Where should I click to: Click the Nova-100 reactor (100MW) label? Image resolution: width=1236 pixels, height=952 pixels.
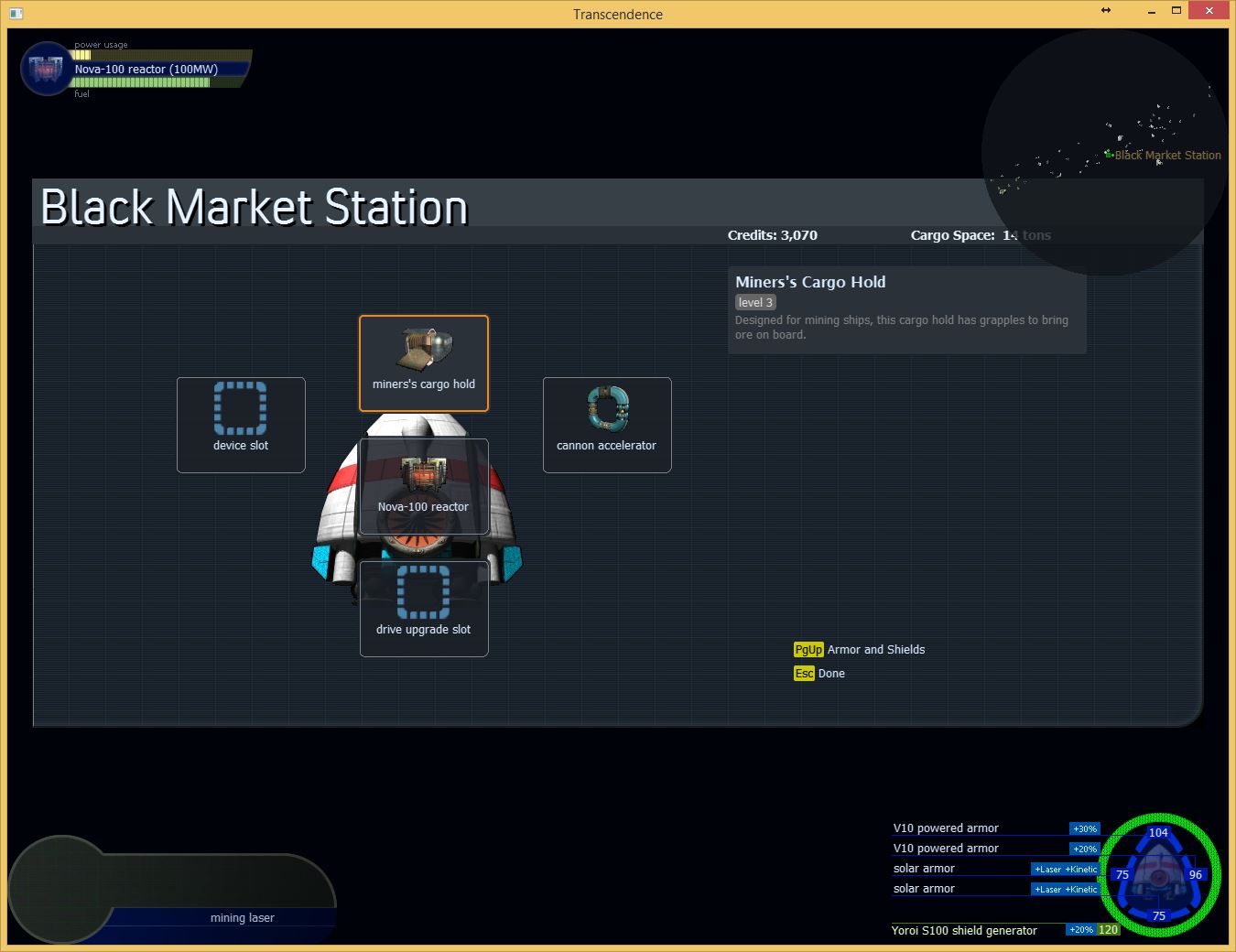tap(146, 69)
